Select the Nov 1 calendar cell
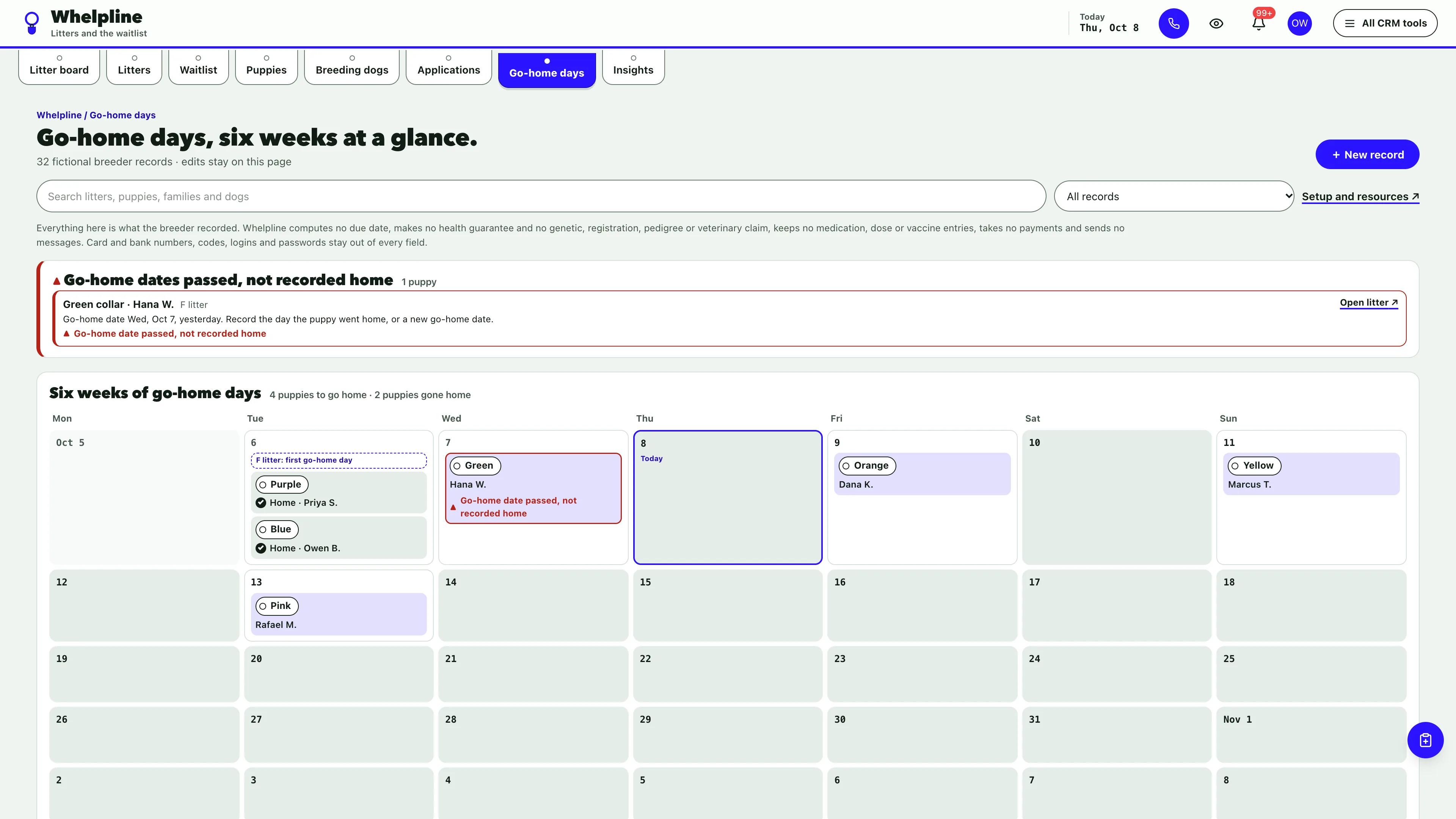The height and width of the screenshot is (819, 1456). (x=1311, y=734)
